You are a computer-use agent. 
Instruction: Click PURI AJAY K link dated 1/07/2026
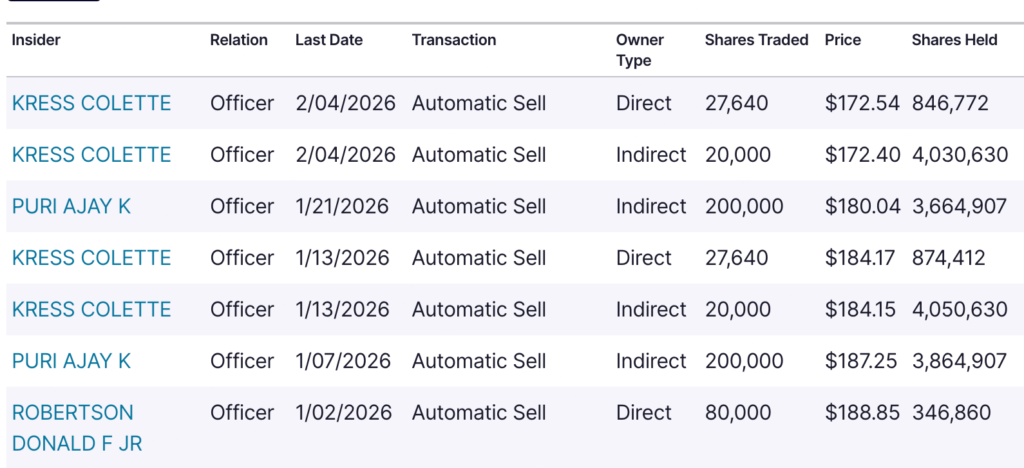pyautogui.click(x=71, y=361)
